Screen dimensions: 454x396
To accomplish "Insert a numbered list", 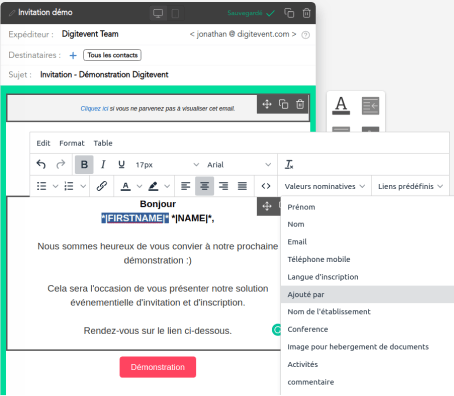I will coord(69,186).
